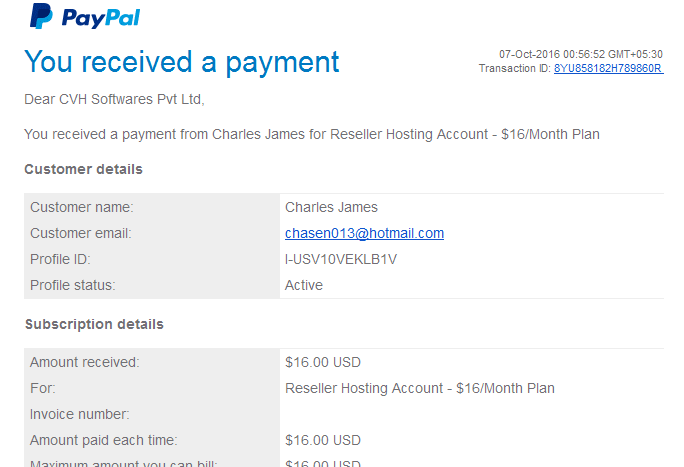
Task: Click the You received a payment heading
Action: [182, 62]
